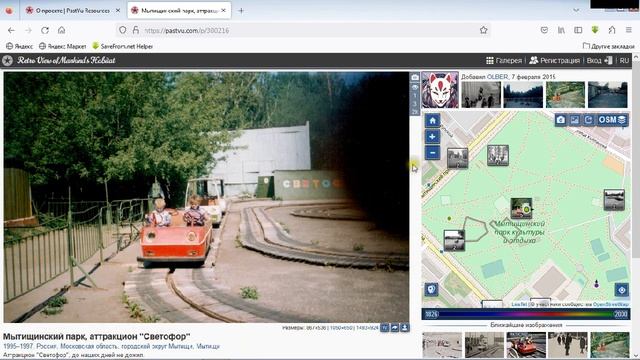Click 'Retro View of Mankind's Habitat' title
This screenshot has width=640, height=360.
click(66, 60)
